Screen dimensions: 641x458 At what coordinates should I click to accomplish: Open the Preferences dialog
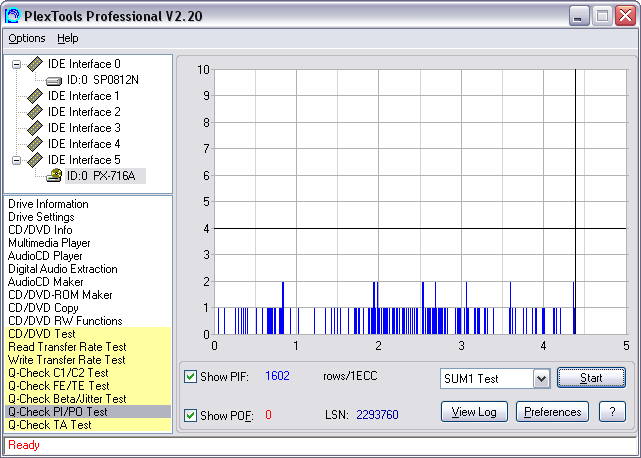pyautogui.click(x=552, y=411)
